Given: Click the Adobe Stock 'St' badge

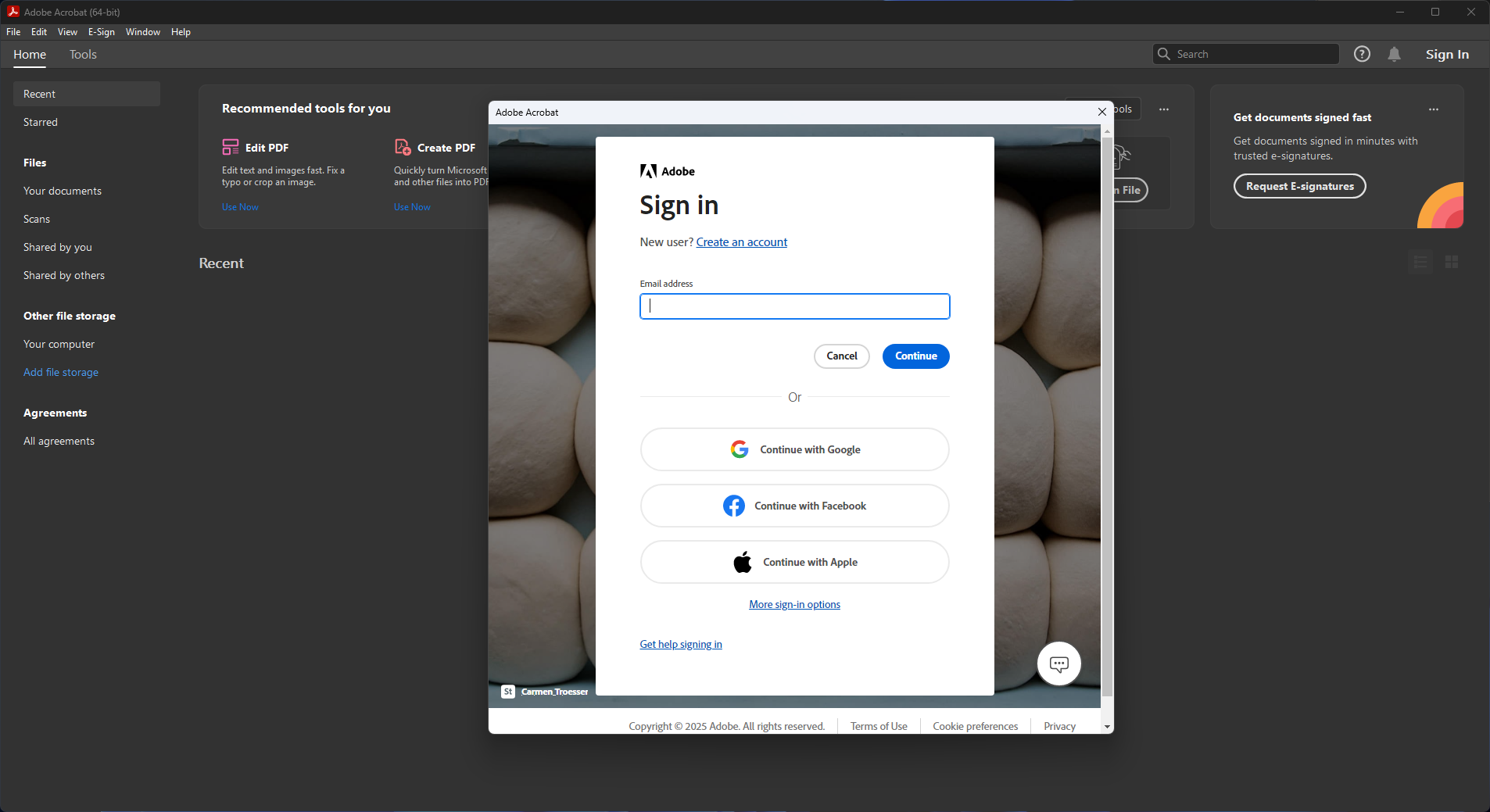Looking at the screenshot, I should (x=508, y=692).
